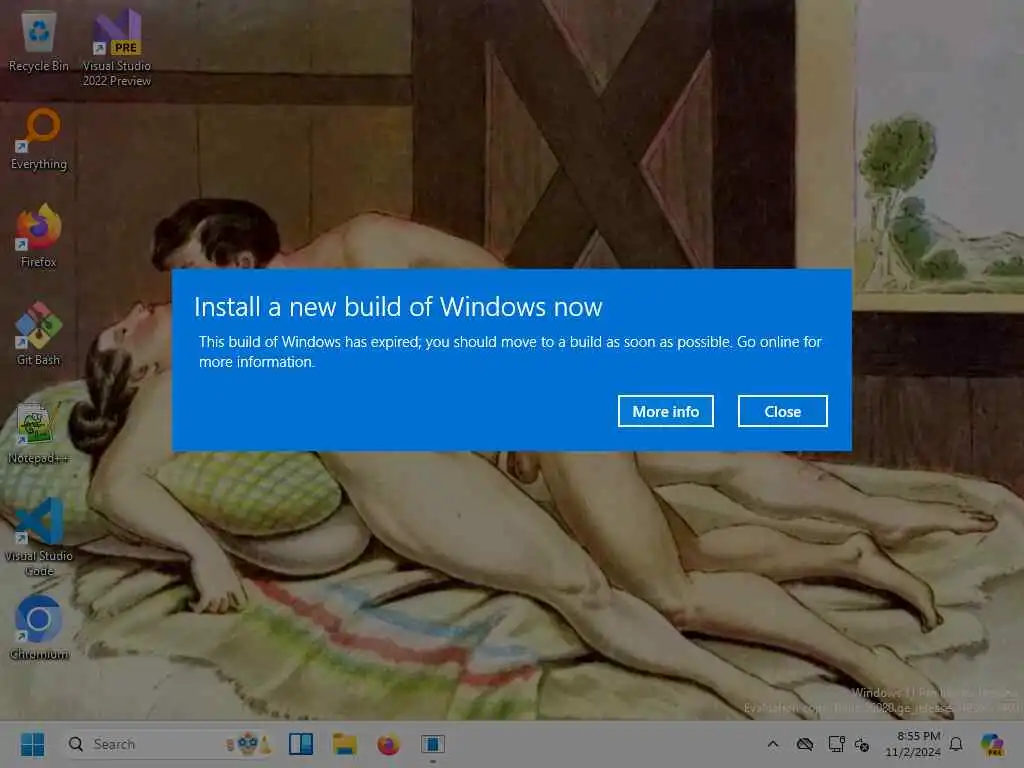This screenshot has height=768, width=1024.
Task: Select the Chromium desktop shortcut
Action: point(39,628)
